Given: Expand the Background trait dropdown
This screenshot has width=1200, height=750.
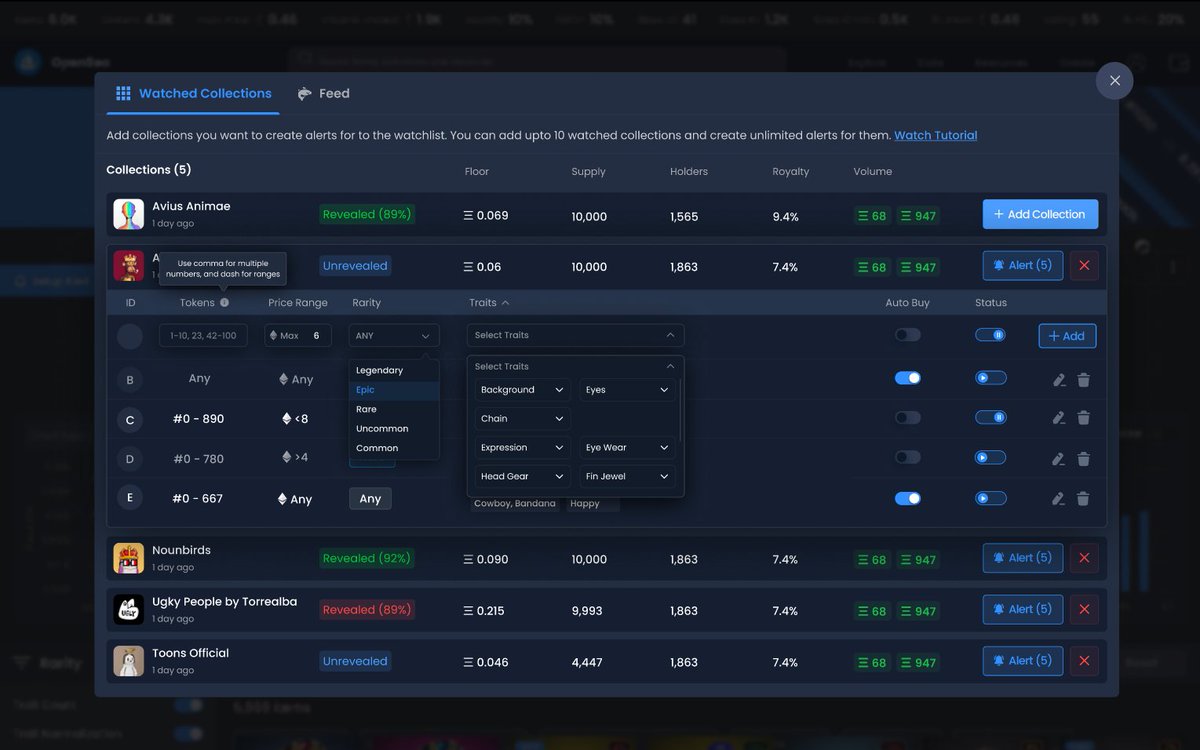Looking at the screenshot, I should (x=523, y=390).
